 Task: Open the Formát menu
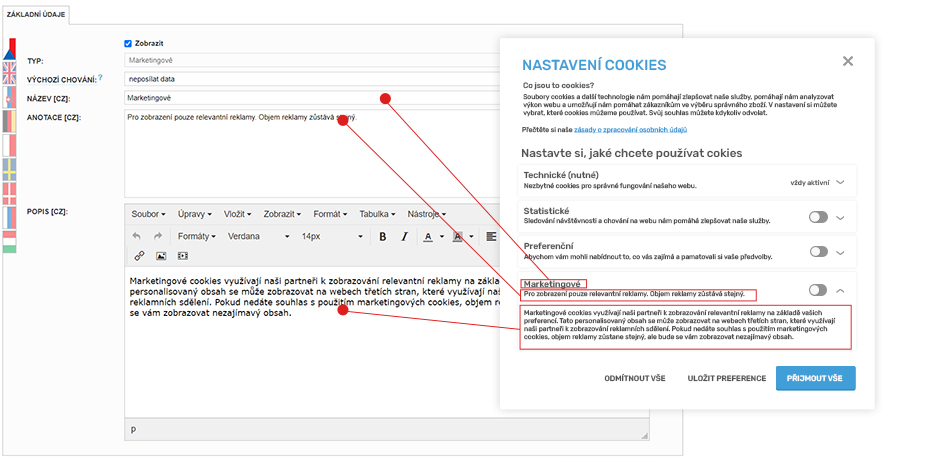pos(330,214)
